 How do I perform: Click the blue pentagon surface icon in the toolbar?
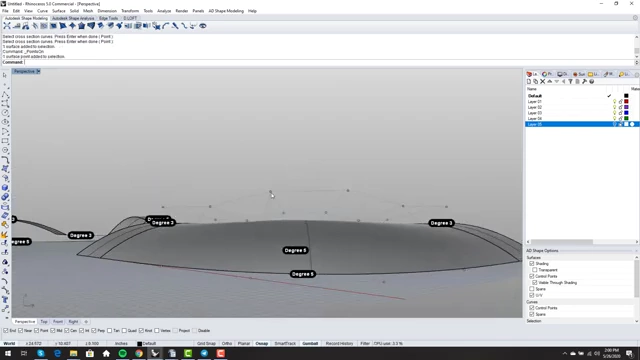pyautogui.click(x=82, y=26)
